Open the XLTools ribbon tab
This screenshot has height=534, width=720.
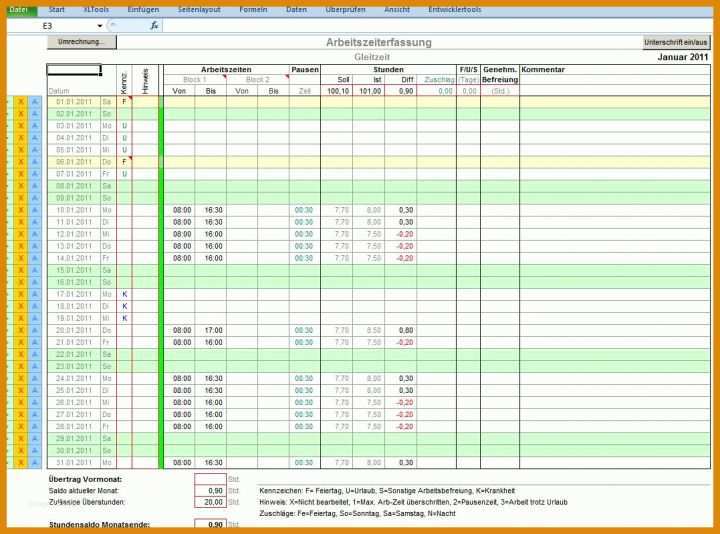coord(96,10)
